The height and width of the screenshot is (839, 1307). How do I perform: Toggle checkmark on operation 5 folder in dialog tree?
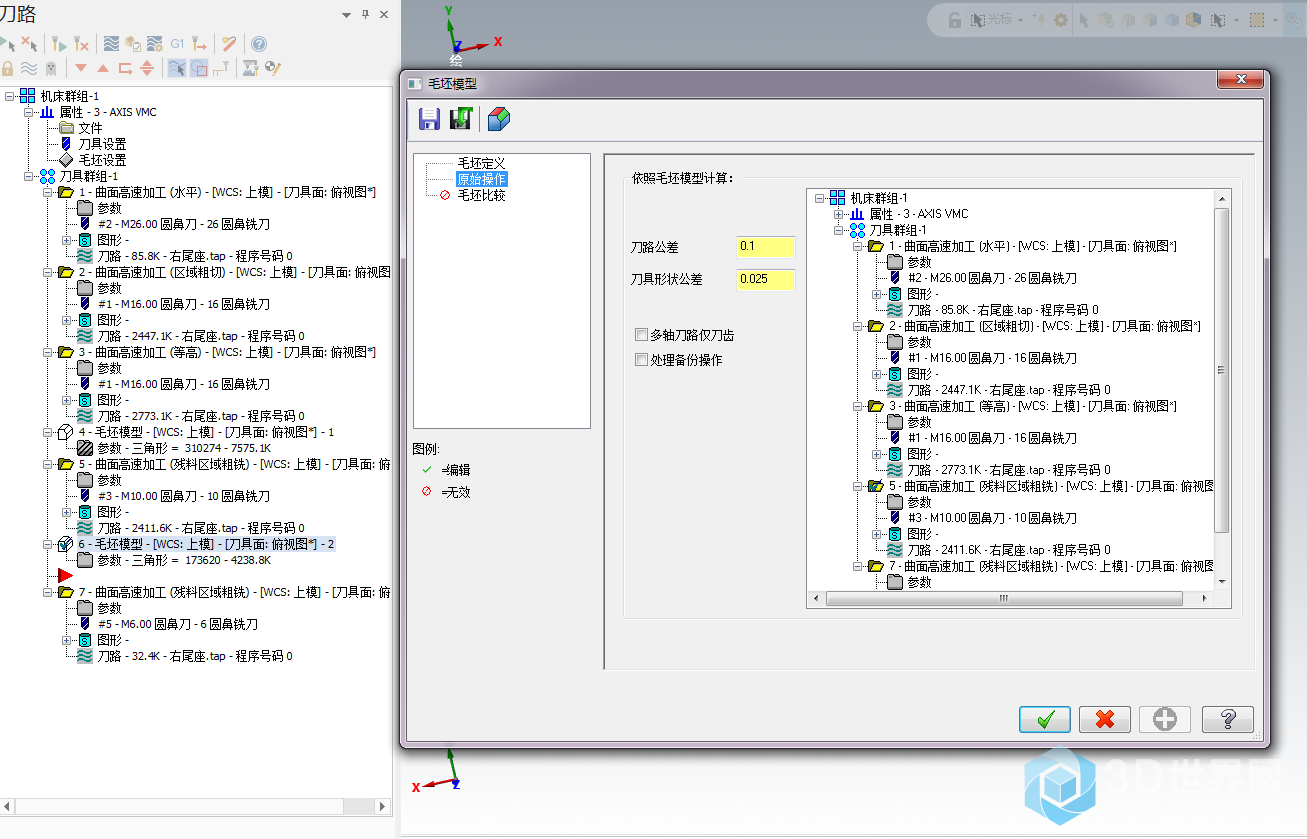(875, 486)
